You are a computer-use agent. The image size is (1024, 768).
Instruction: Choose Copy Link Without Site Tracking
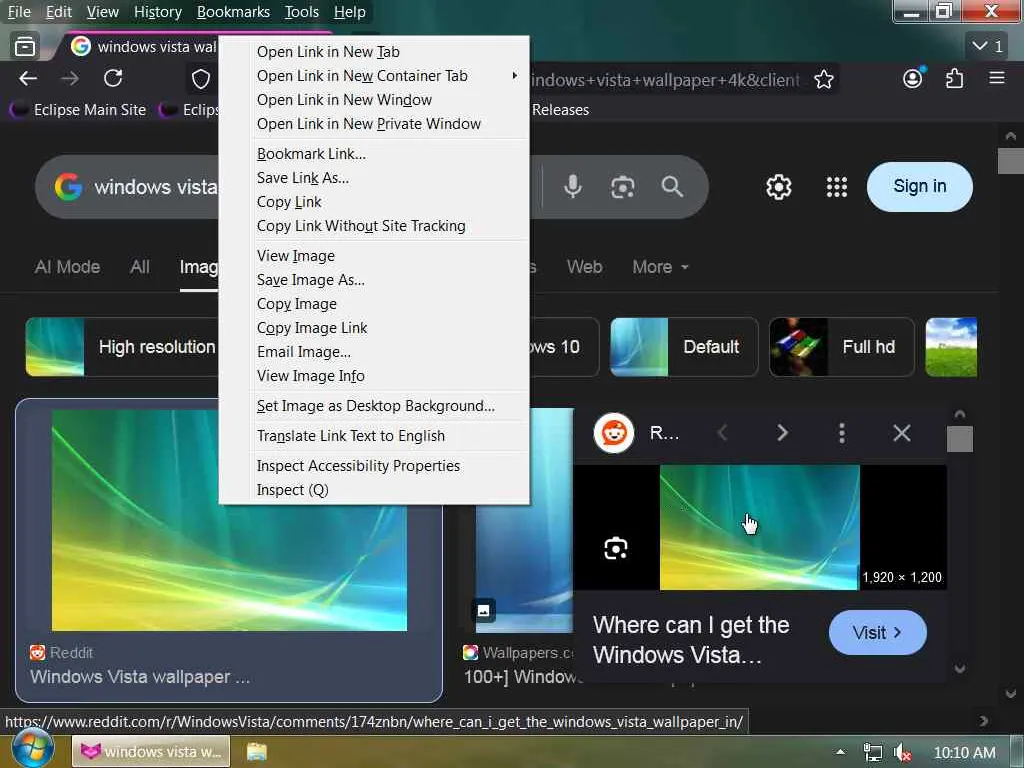374,226
